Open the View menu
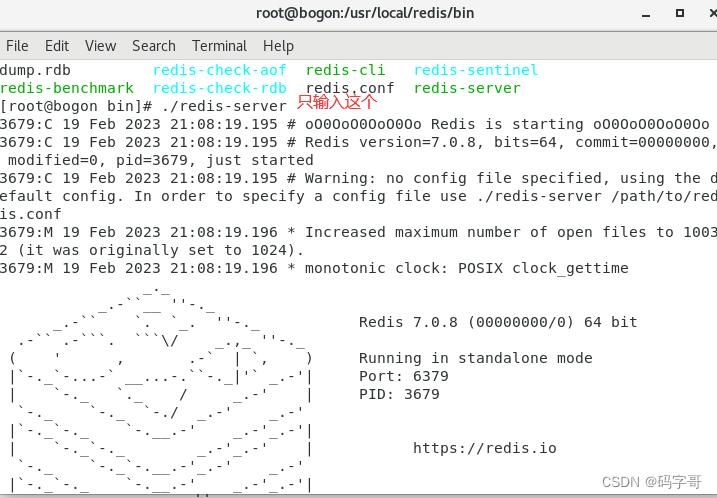The height and width of the screenshot is (498, 717). [100, 46]
